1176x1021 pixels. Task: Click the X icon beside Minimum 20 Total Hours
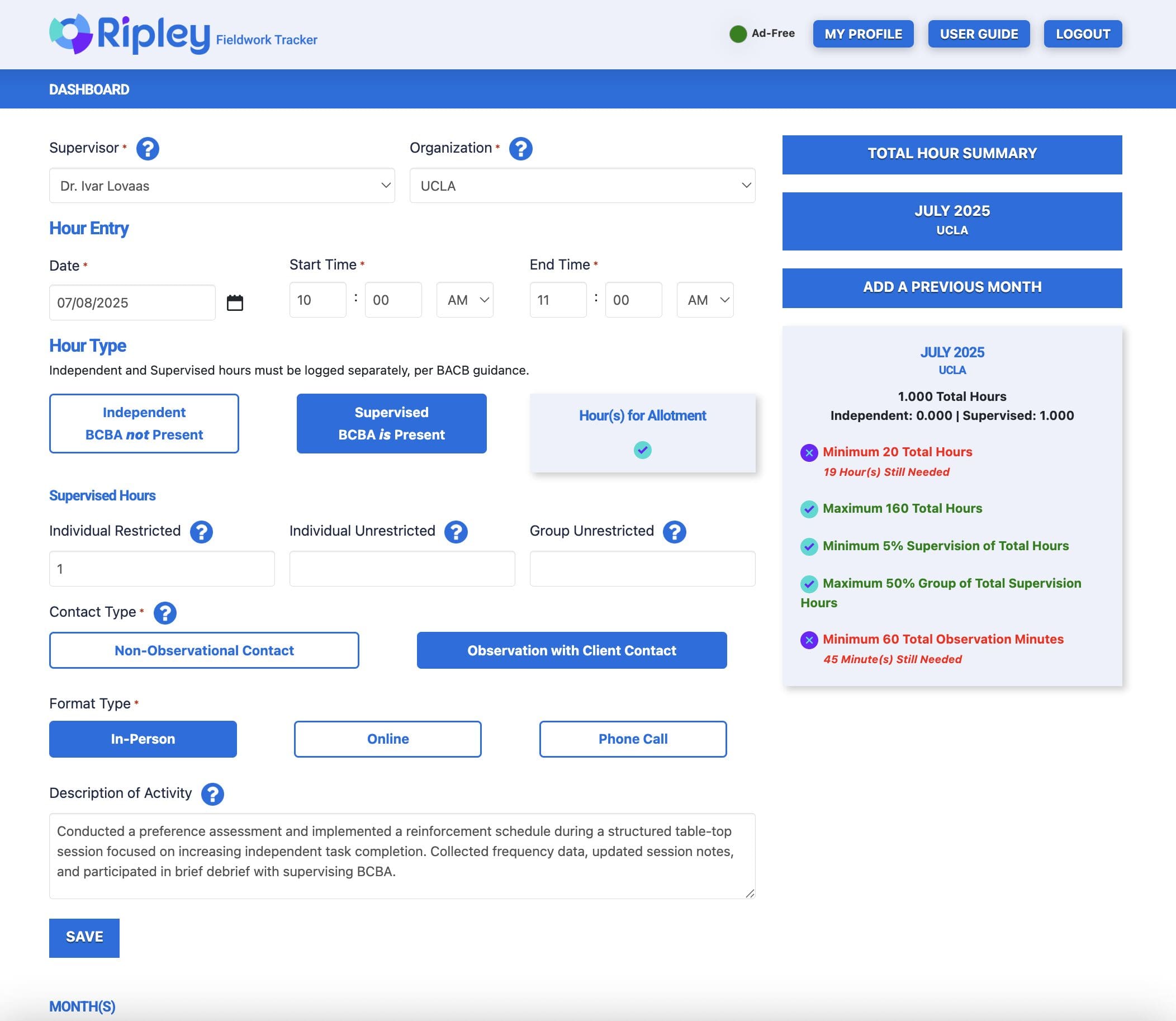pyautogui.click(x=809, y=453)
